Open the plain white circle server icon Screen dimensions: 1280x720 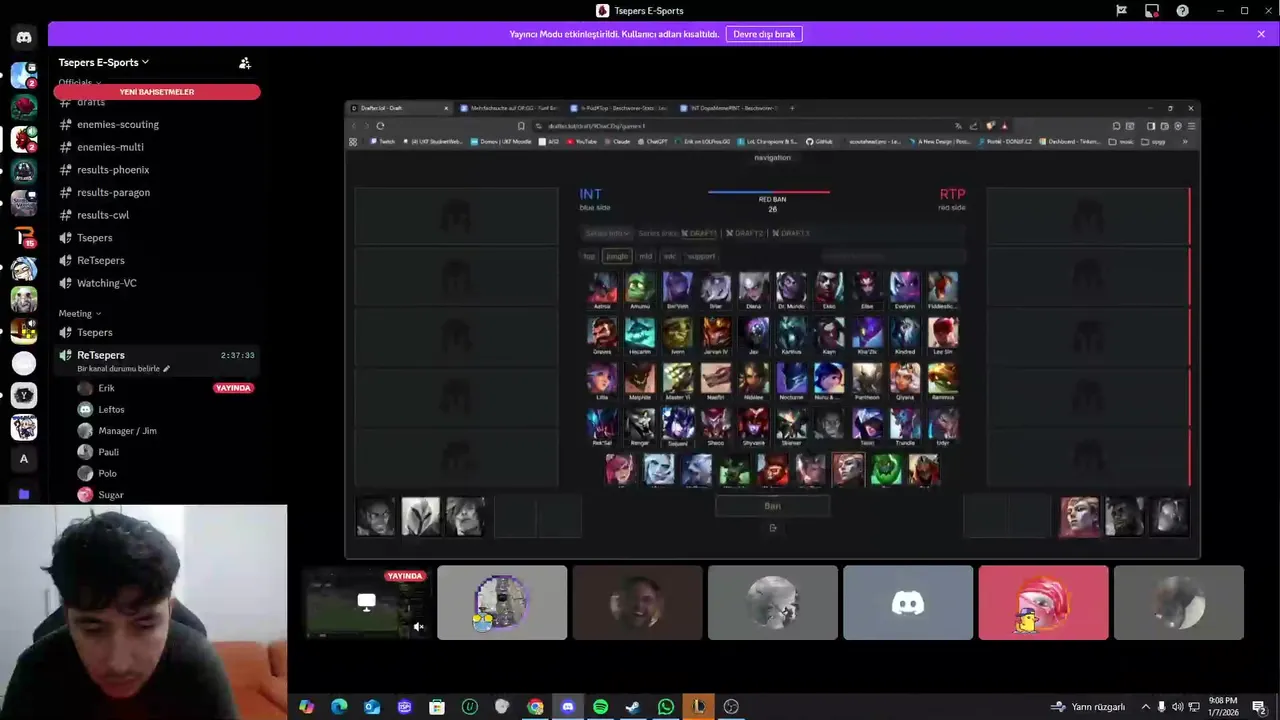point(24,363)
